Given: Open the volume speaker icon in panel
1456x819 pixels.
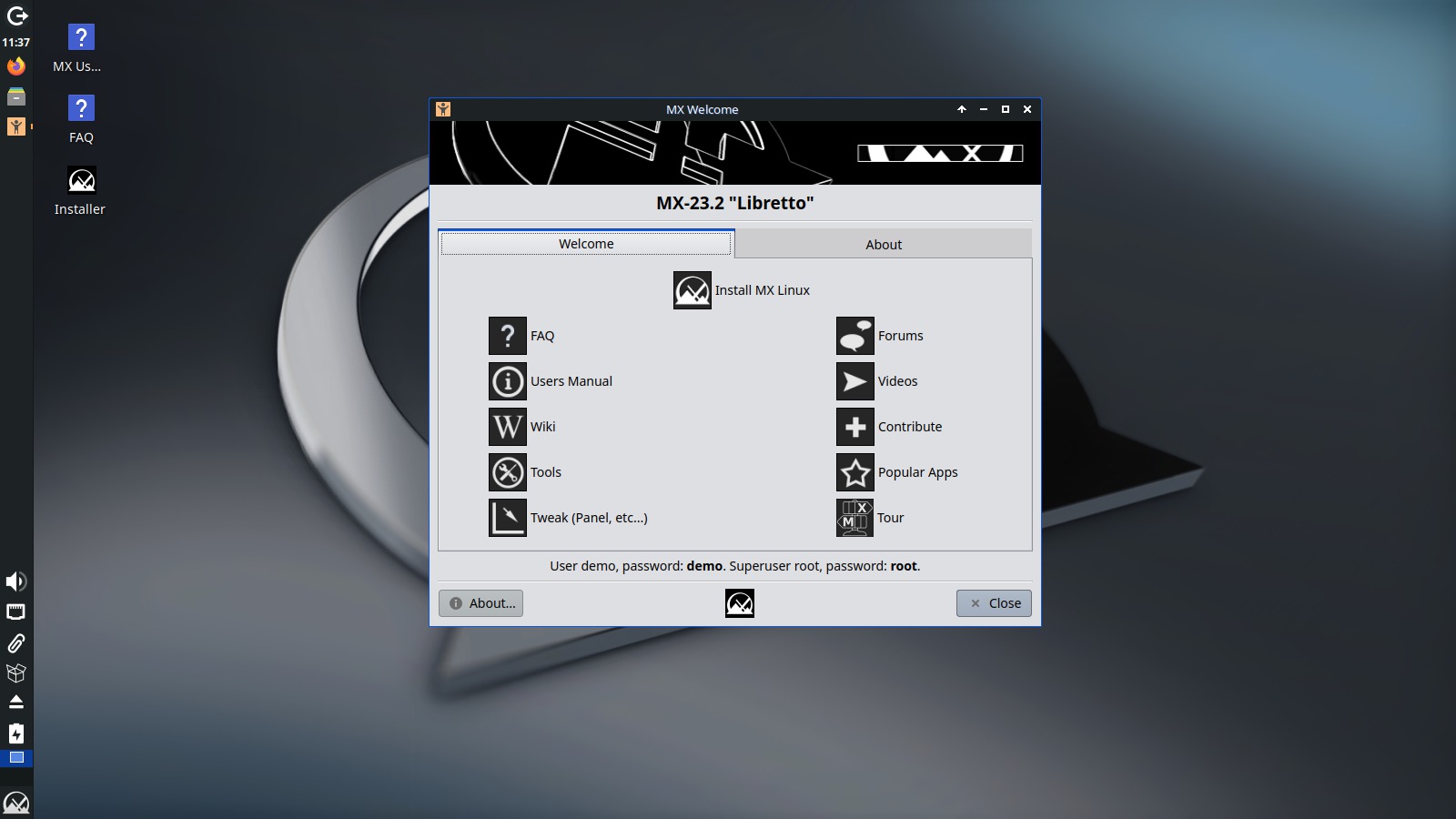Looking at the screenshot, I should tap(16, 581).
